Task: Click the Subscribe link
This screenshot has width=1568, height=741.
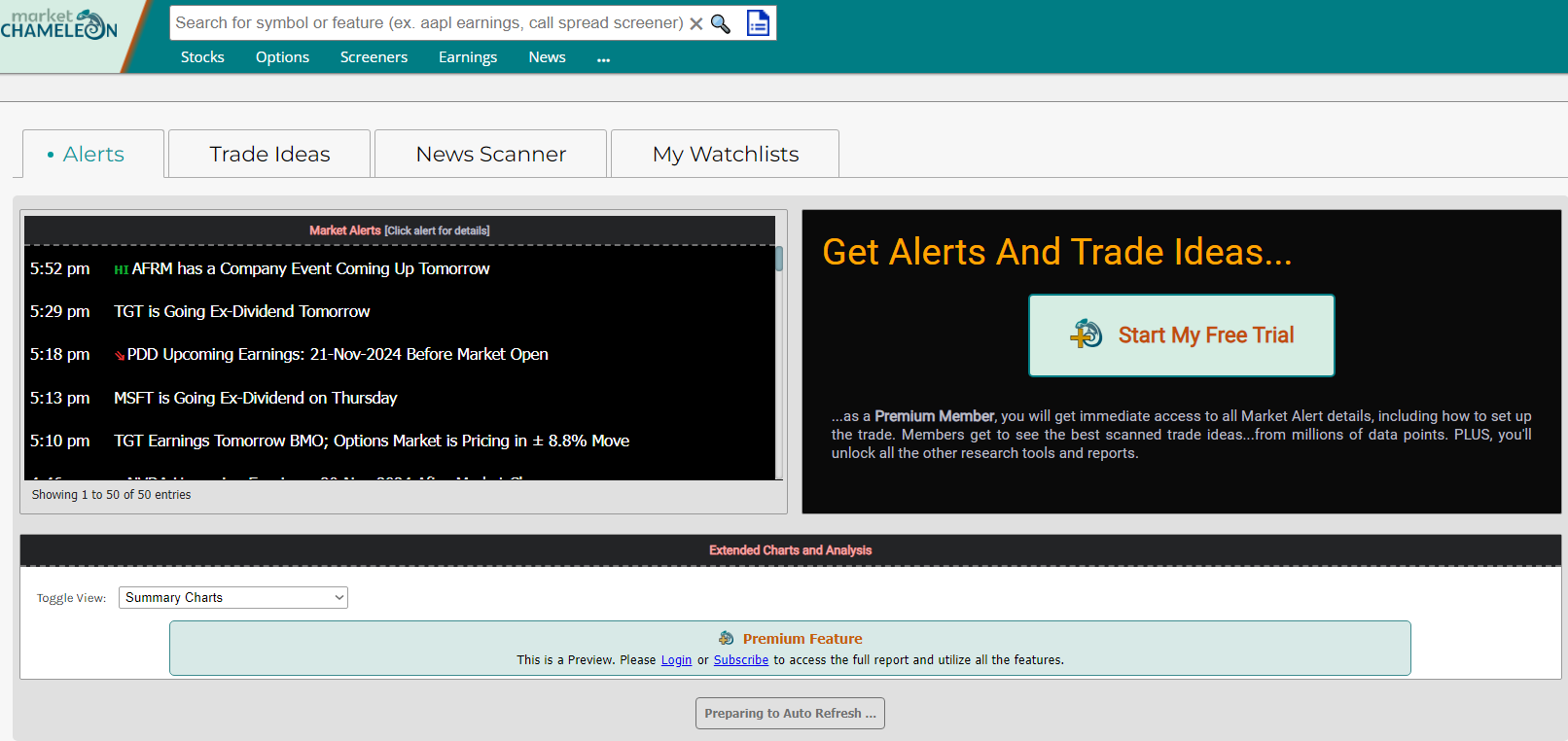Action: click(741, 659)
